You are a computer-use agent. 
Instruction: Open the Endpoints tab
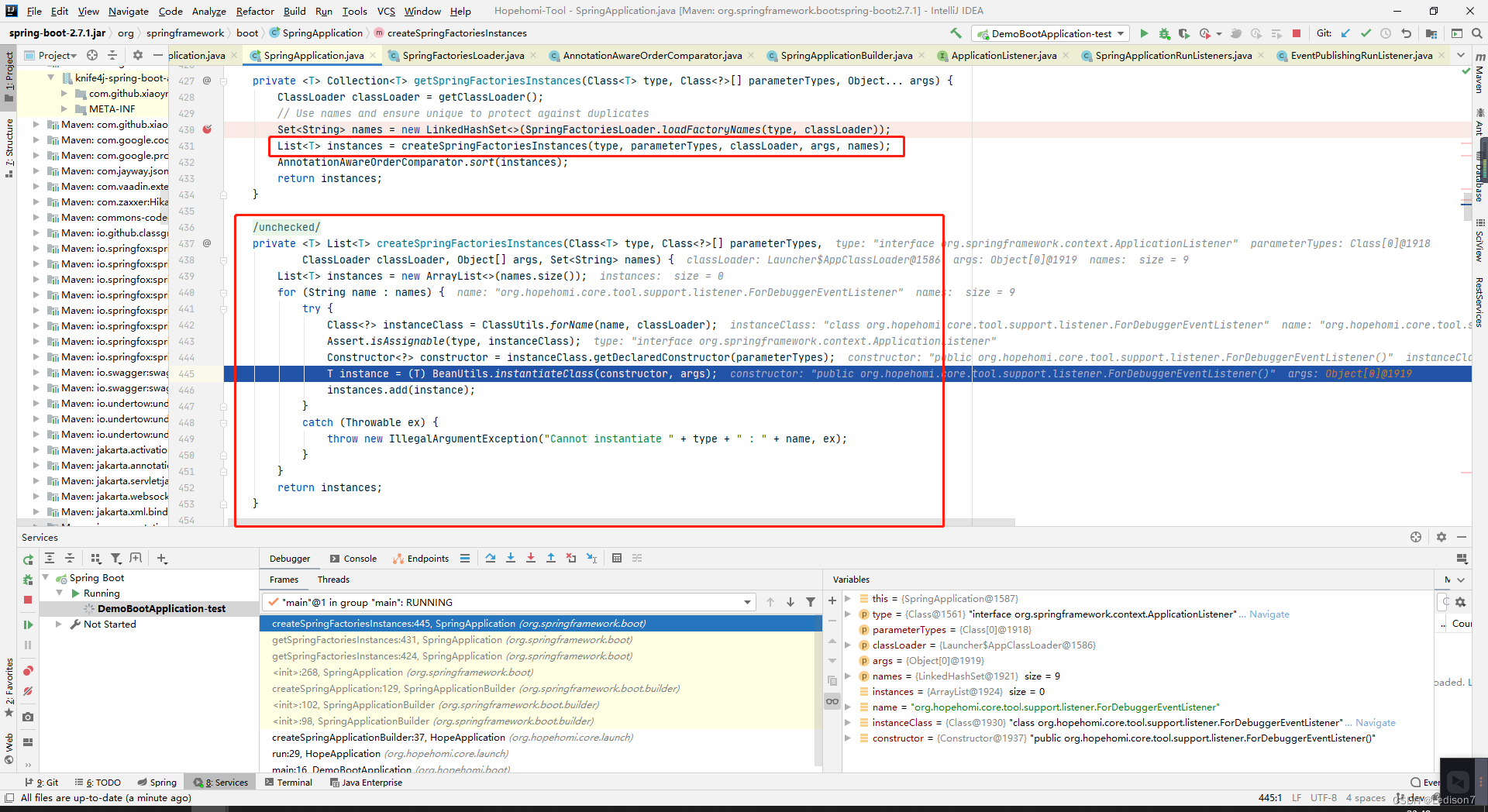[x=421, y=558]
